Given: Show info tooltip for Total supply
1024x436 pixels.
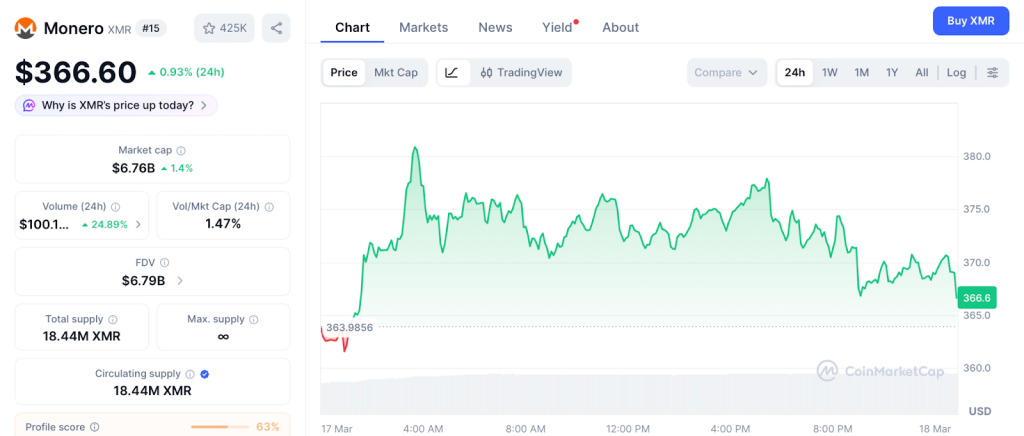Looking at the screenshot, I should point(112,319).
